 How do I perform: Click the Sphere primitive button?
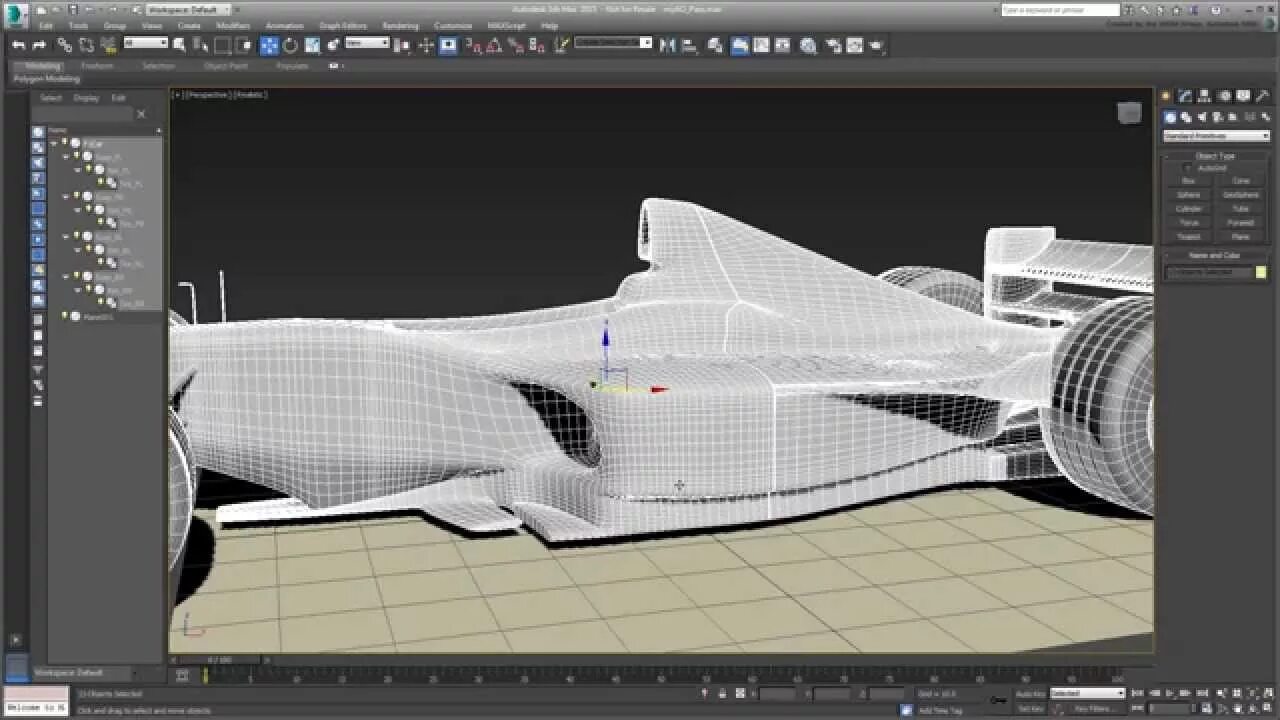1189,195
